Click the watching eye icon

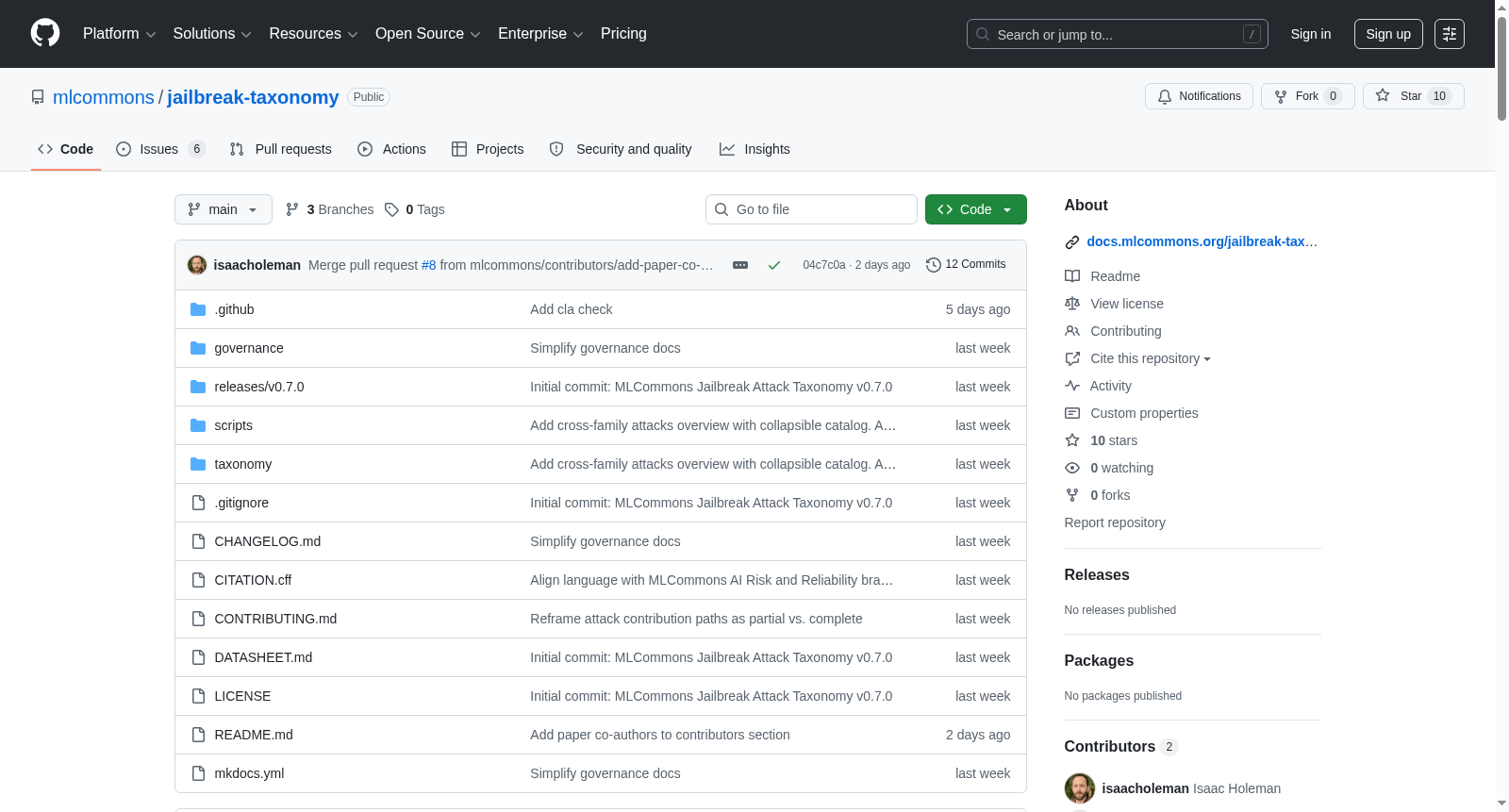click(1072, 468)
